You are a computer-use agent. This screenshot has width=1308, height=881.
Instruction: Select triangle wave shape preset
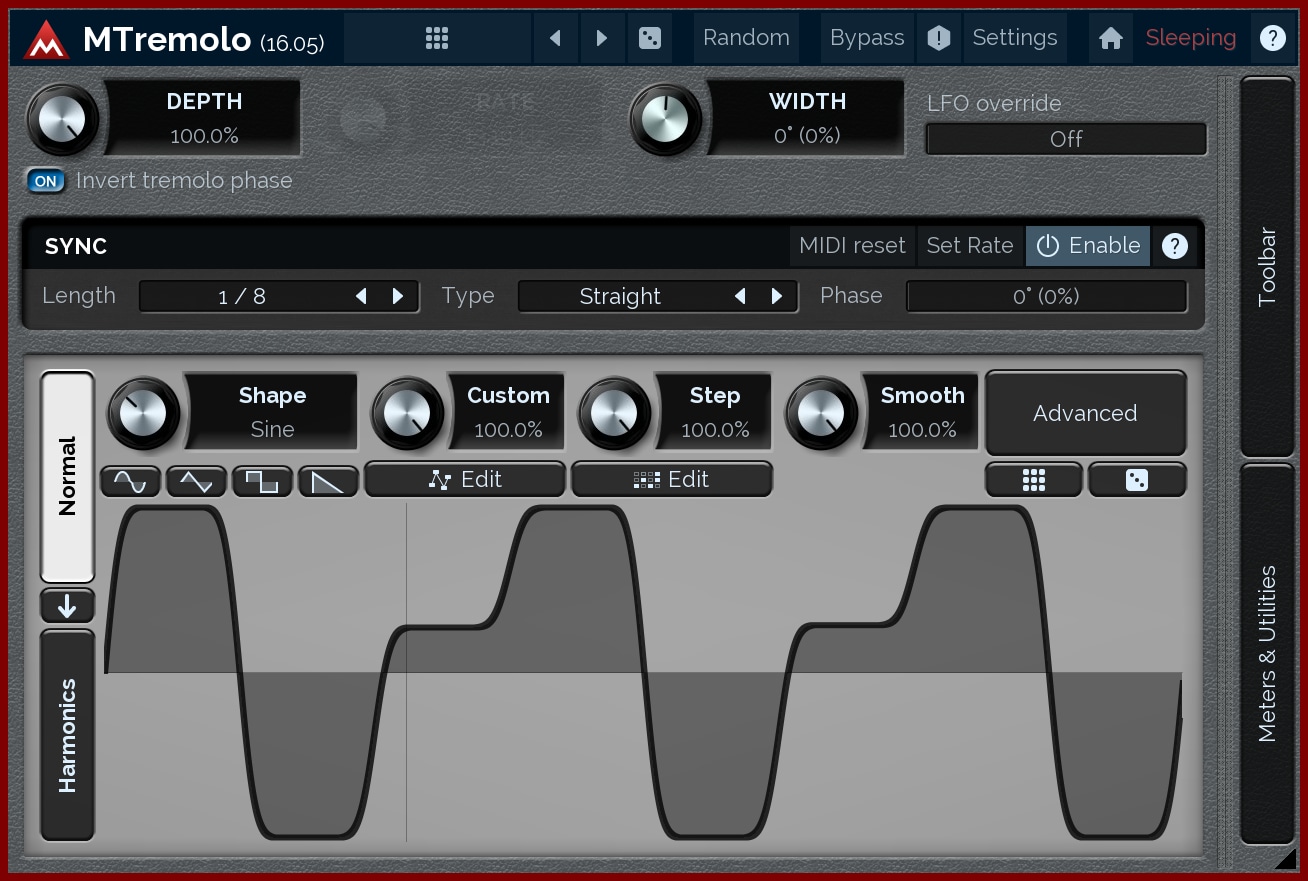196,482
